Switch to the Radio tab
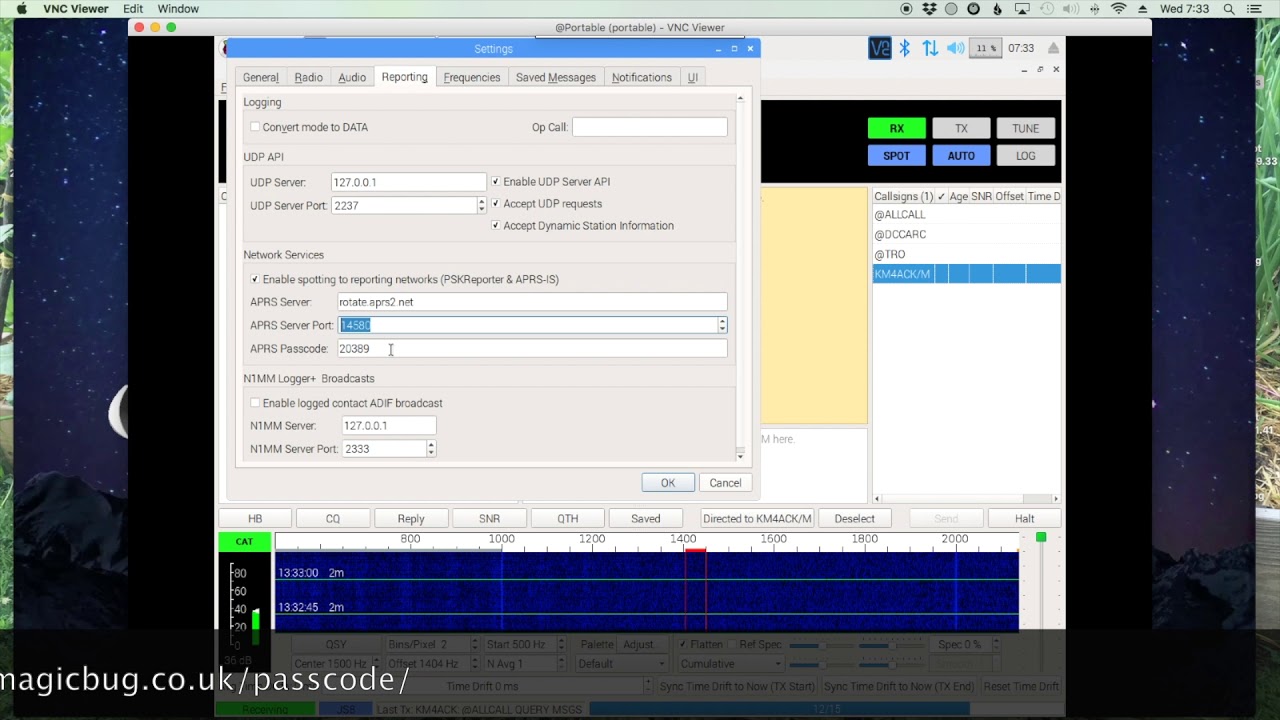 click(x=309, y=77)
